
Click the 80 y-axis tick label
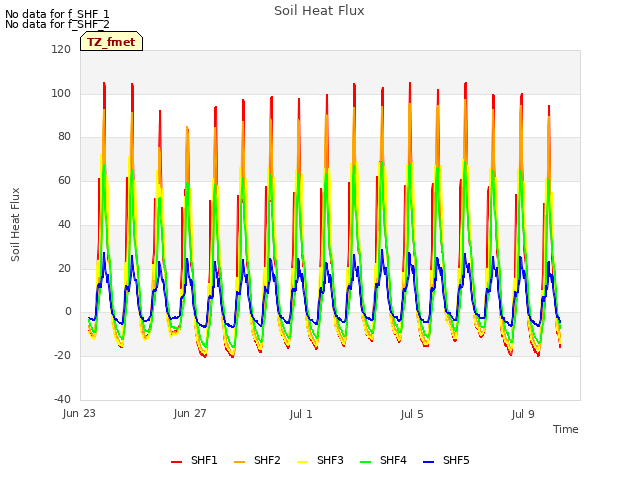tap(64, 137)
